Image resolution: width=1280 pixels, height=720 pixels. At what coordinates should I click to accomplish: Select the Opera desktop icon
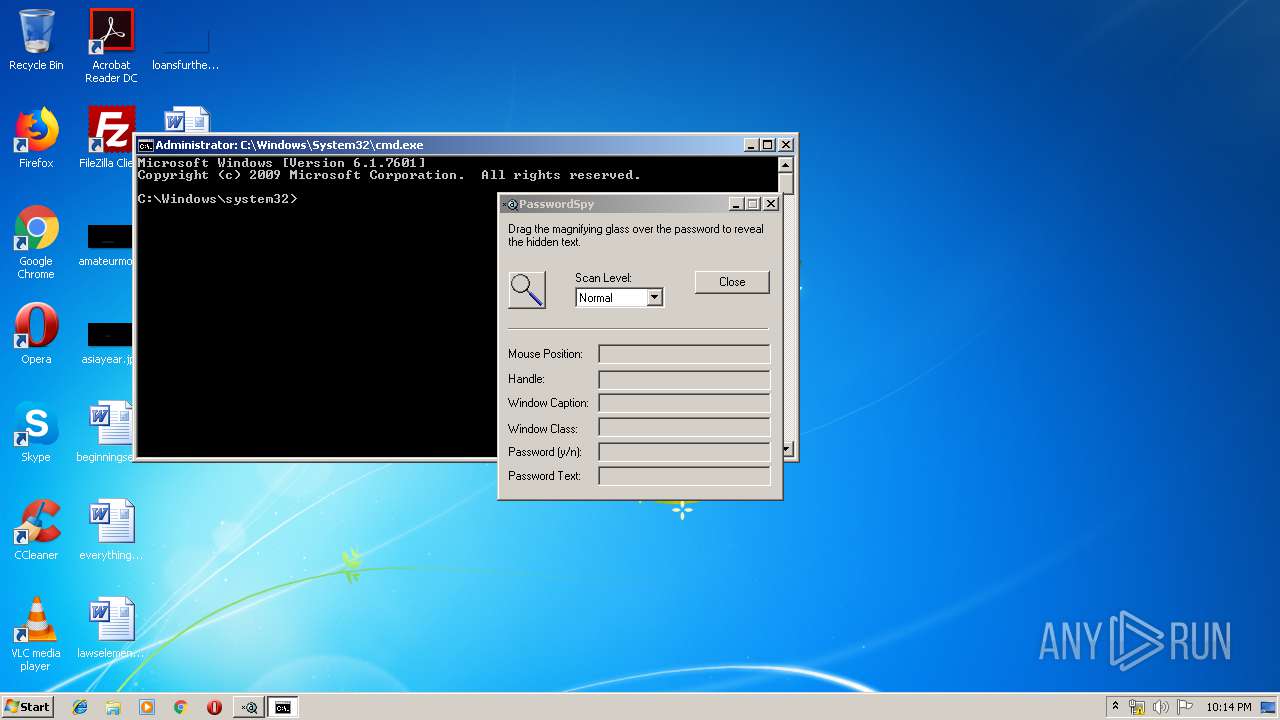coord(36,334)
